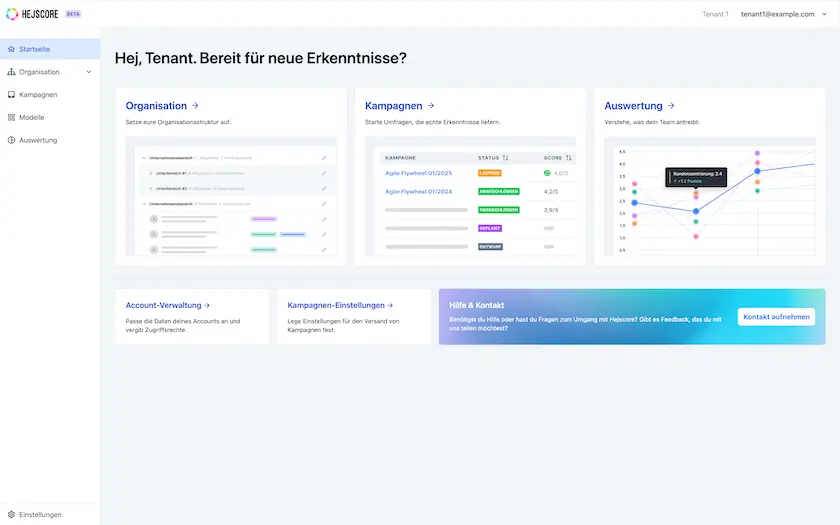Click Agile Flywheel 01/2025 in preview
This screenshot has height=525, width=840.
418,173
